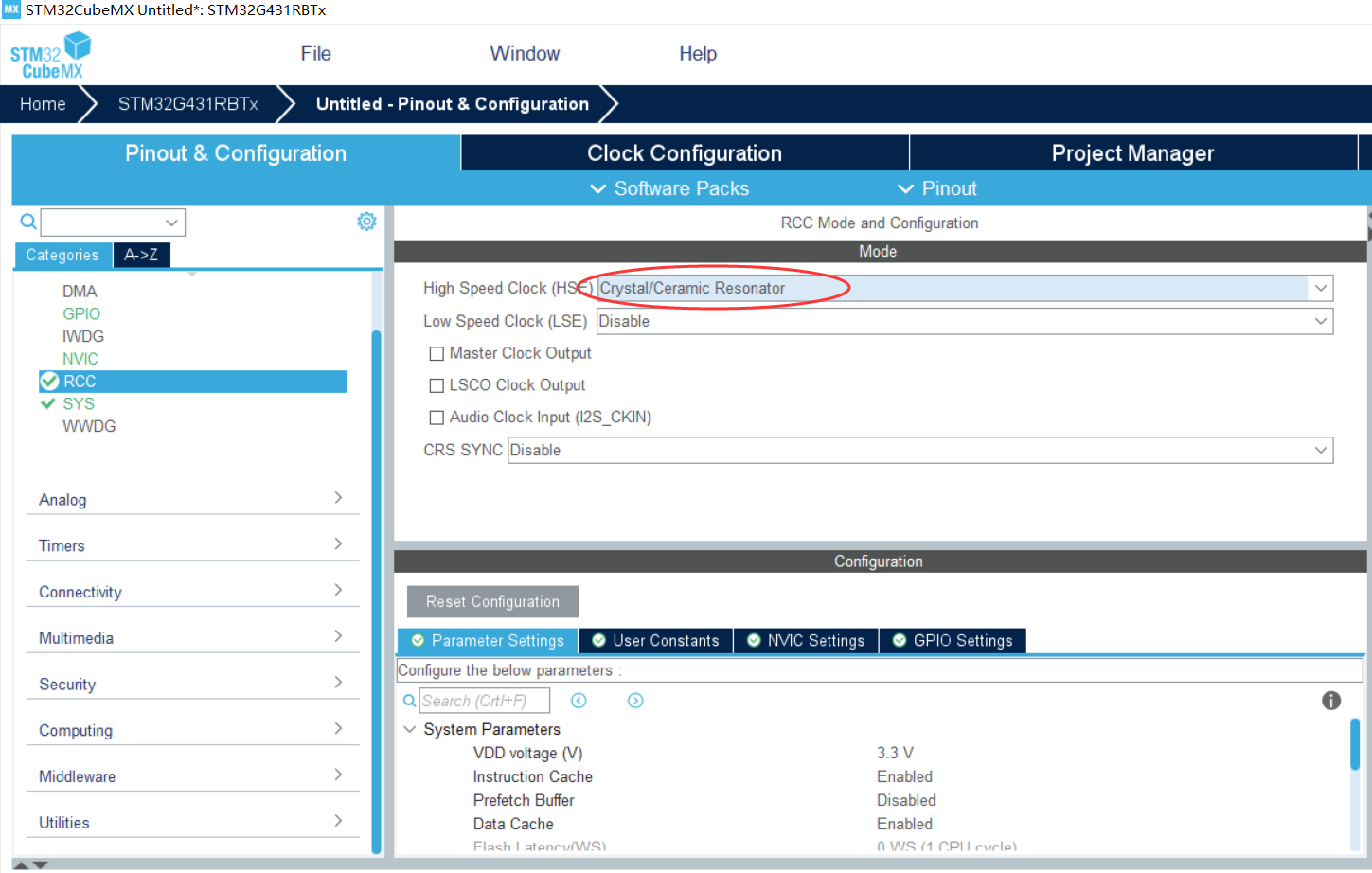Open the Low Speed Clock (LSE) dropdown
Screen dimensions: 1372x873
coord(1321,321)
